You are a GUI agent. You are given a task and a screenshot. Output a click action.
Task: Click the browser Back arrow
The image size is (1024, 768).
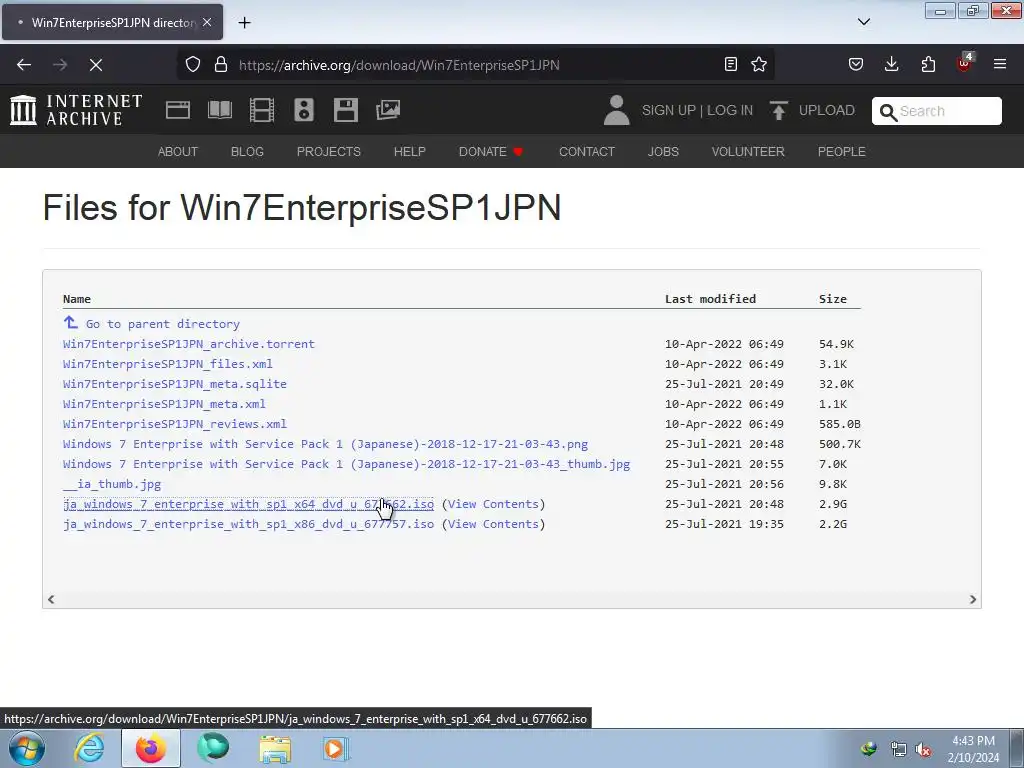click(24, 65)
